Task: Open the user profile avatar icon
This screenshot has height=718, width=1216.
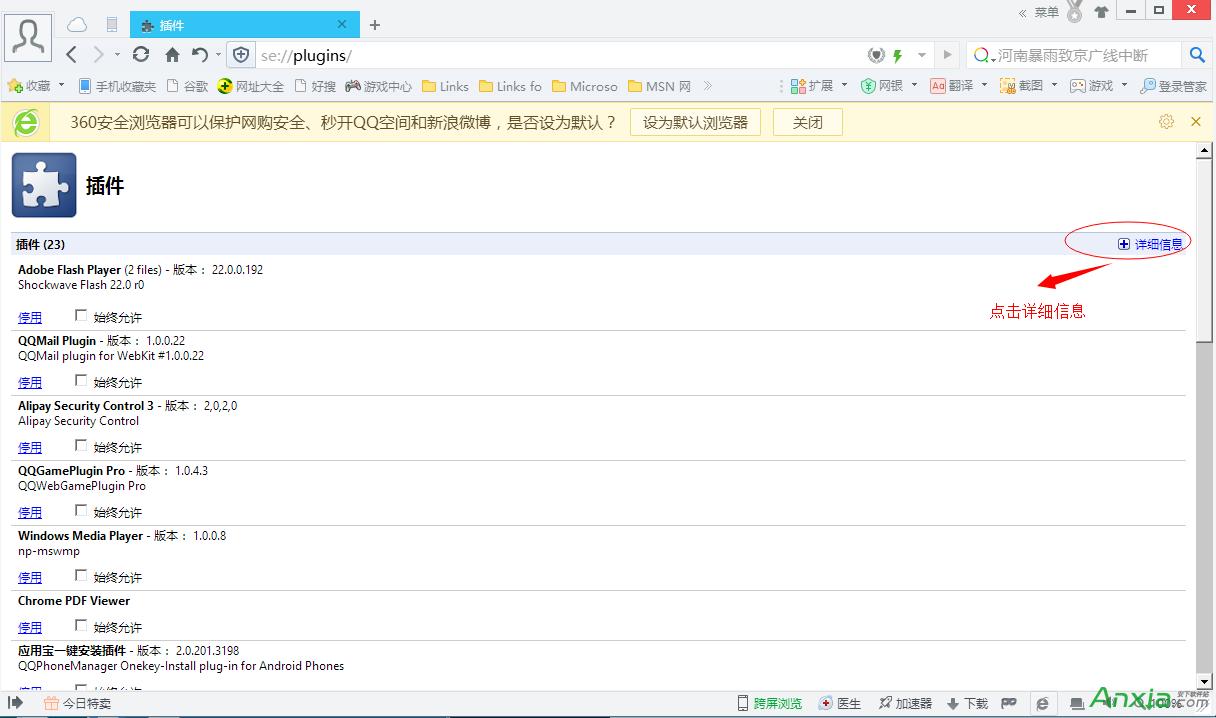Action: click(x=28, y=37)
